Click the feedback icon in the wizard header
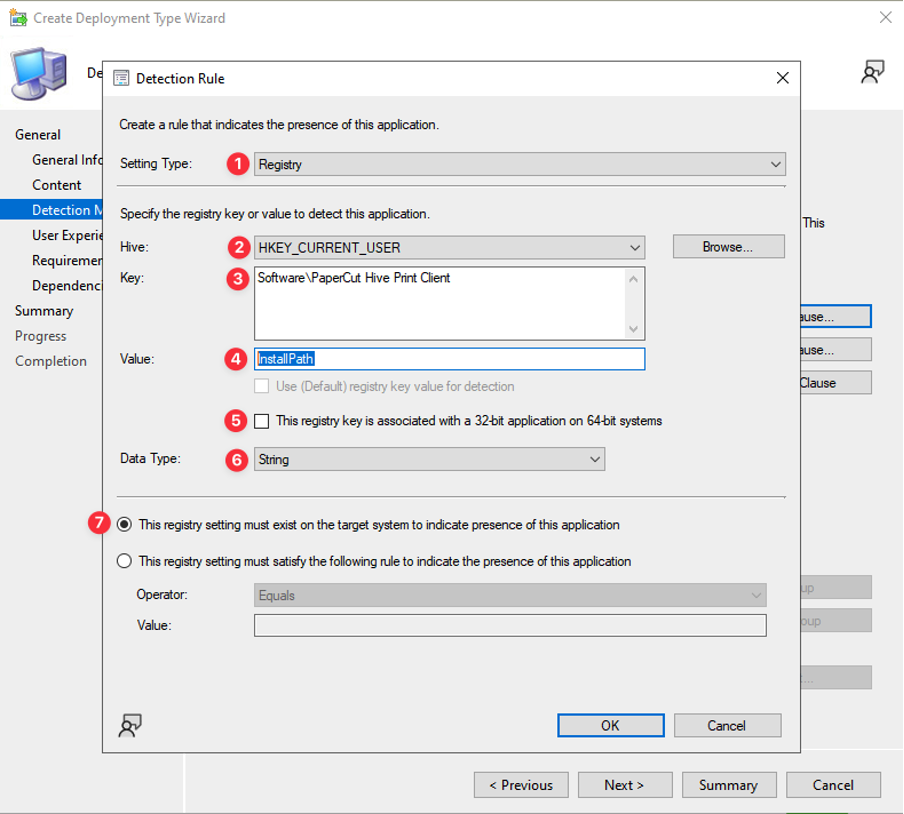904x814 pixels. [x=872, y=72]
